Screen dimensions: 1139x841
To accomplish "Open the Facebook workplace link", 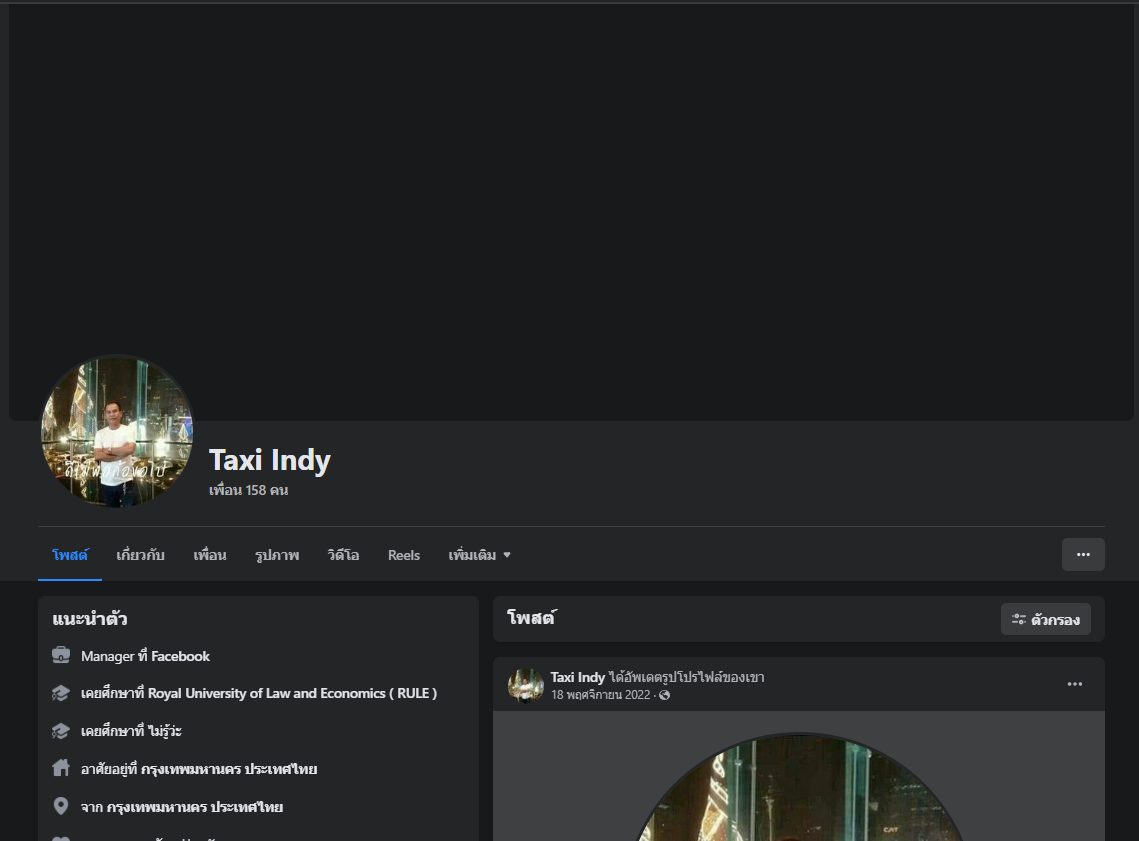I will [180, 656].
